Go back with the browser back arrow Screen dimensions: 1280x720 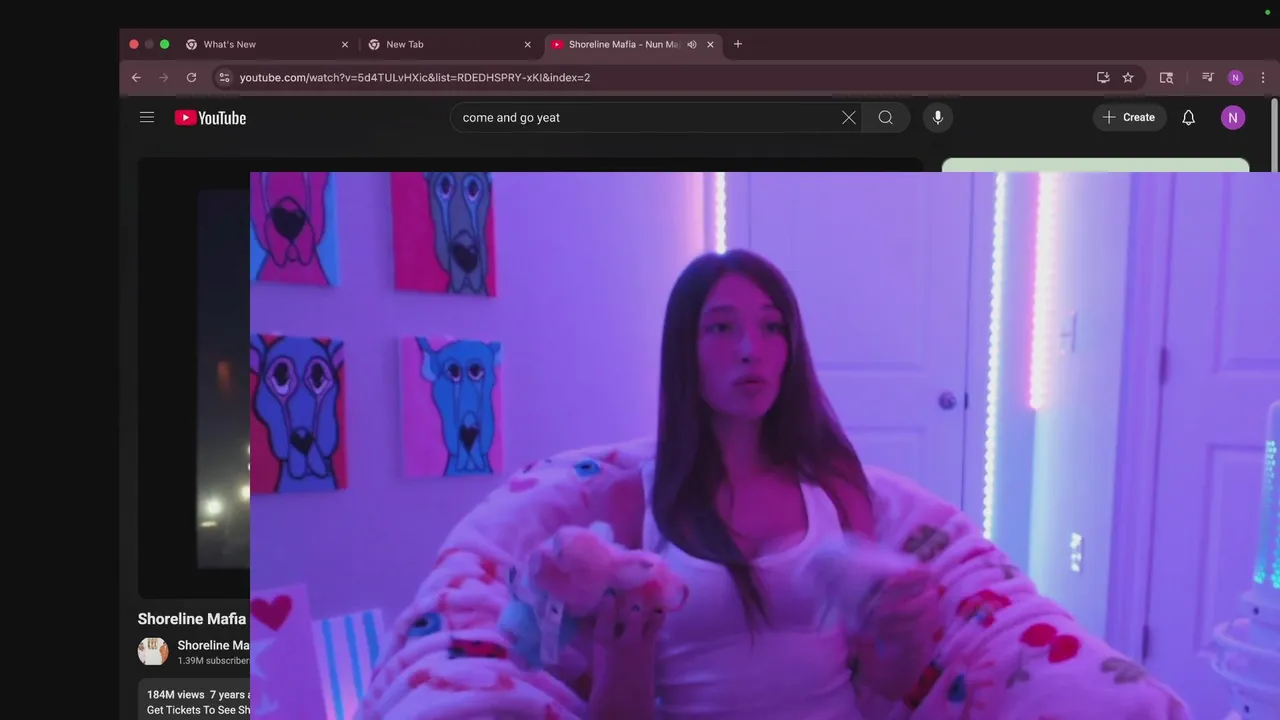tap(136, 77)
